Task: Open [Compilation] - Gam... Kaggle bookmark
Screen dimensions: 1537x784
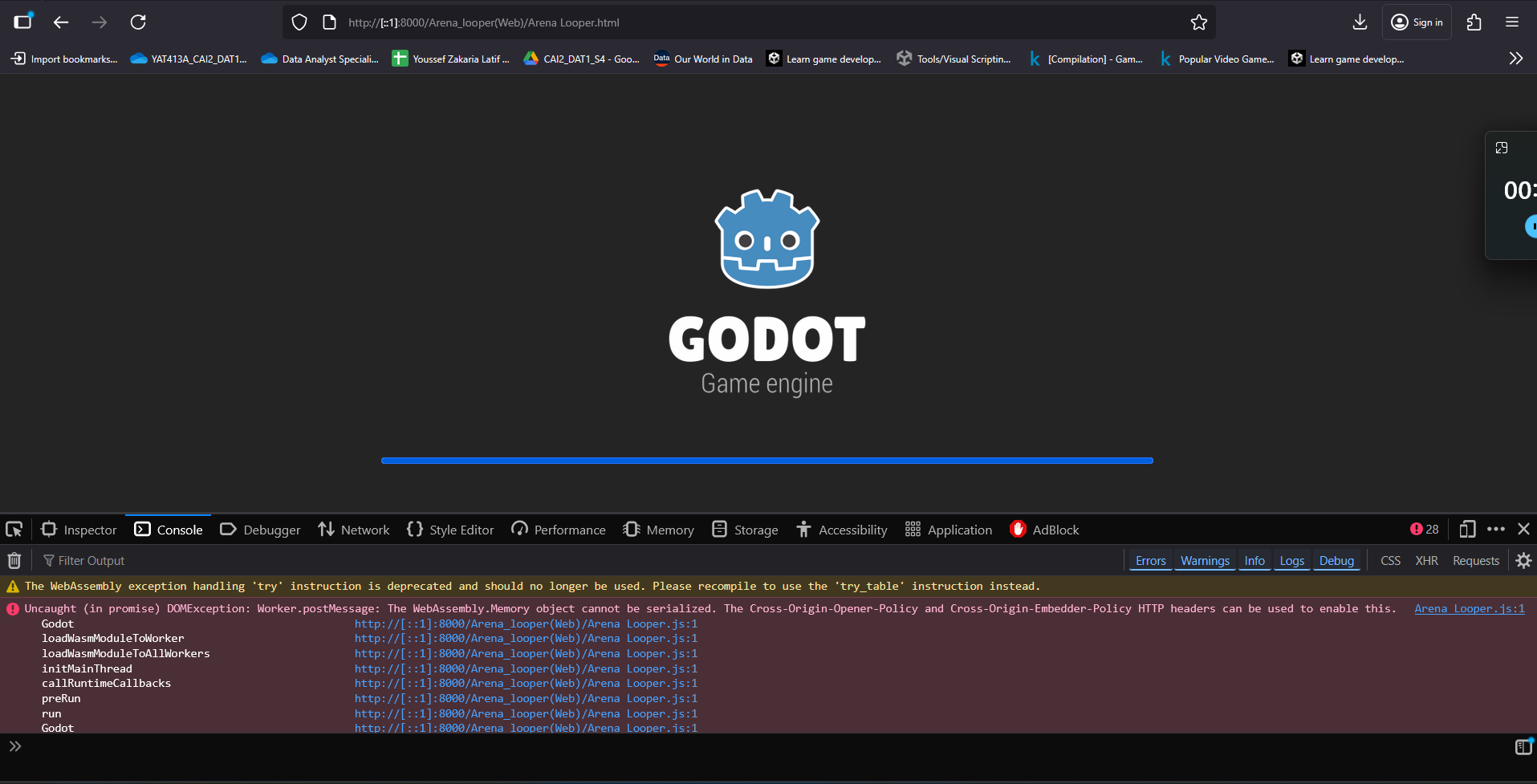Action: pos(1085,59)
